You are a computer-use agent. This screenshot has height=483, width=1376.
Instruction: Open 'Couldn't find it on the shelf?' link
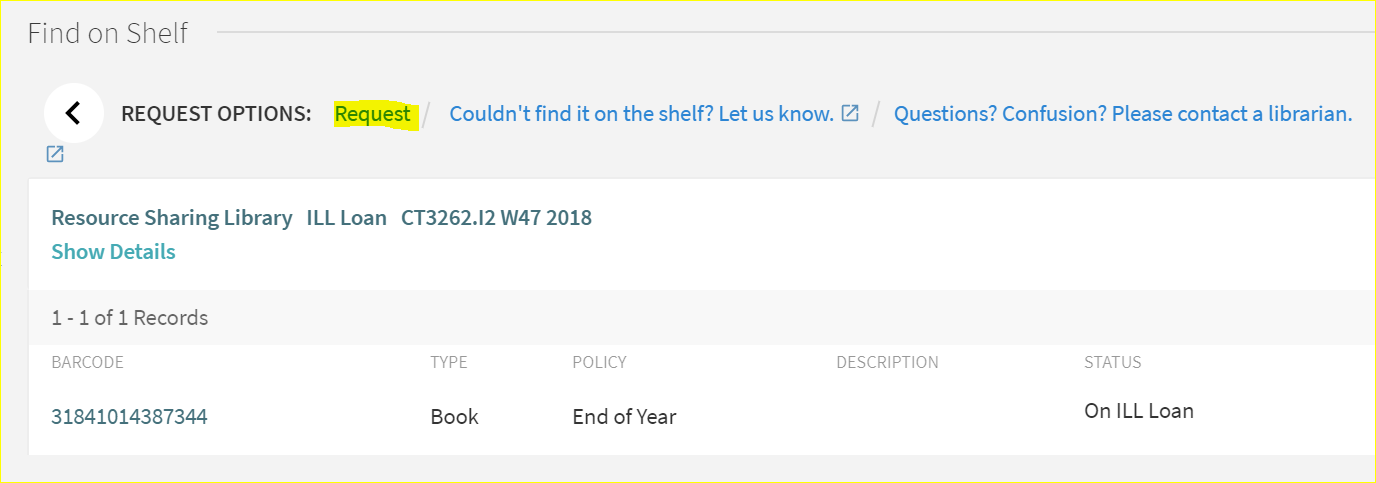pyautogui.click(x=641, y=114)
